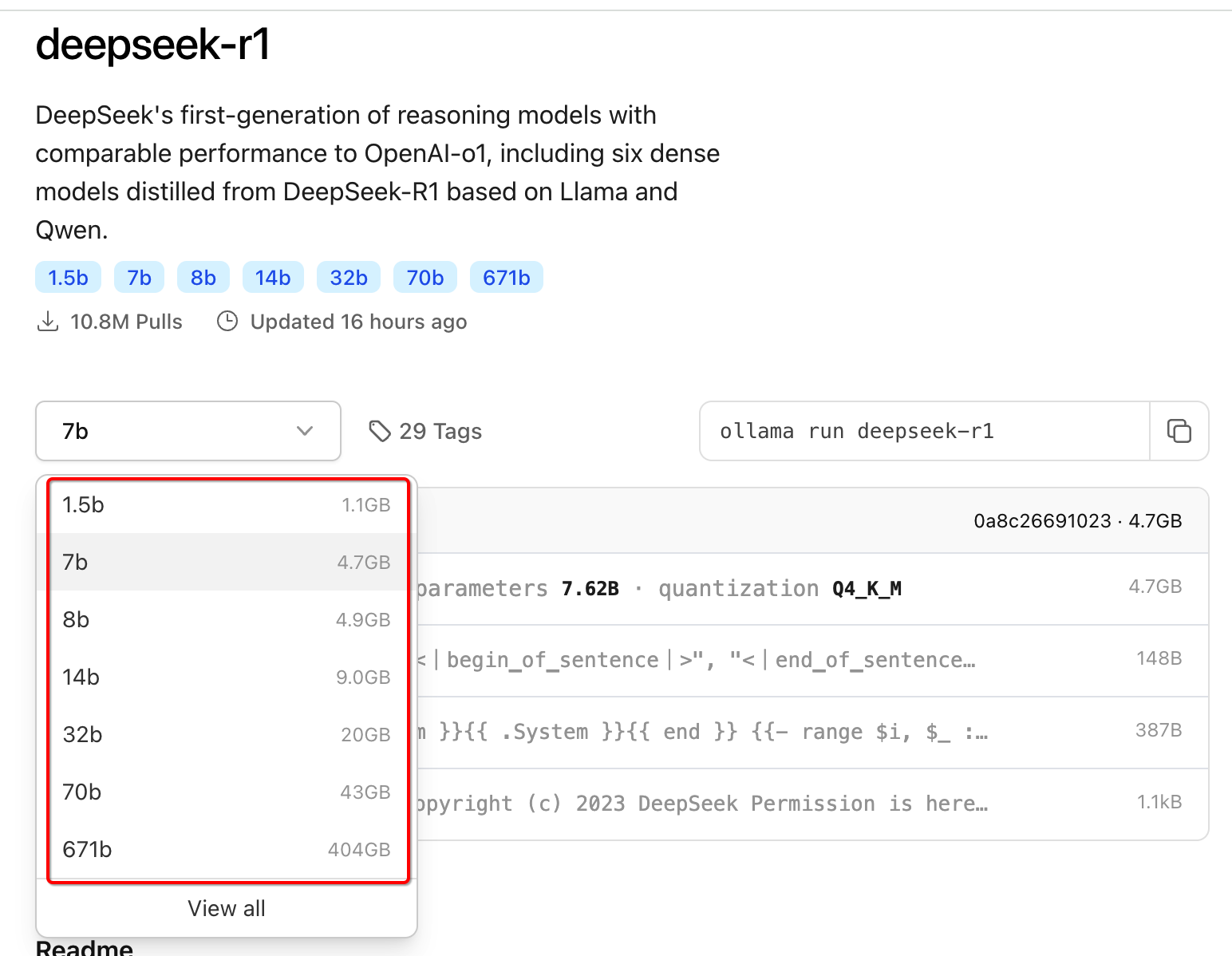Click the 32b blue tag badge
The image size is (1232, 956).
(x=349, y=278)
